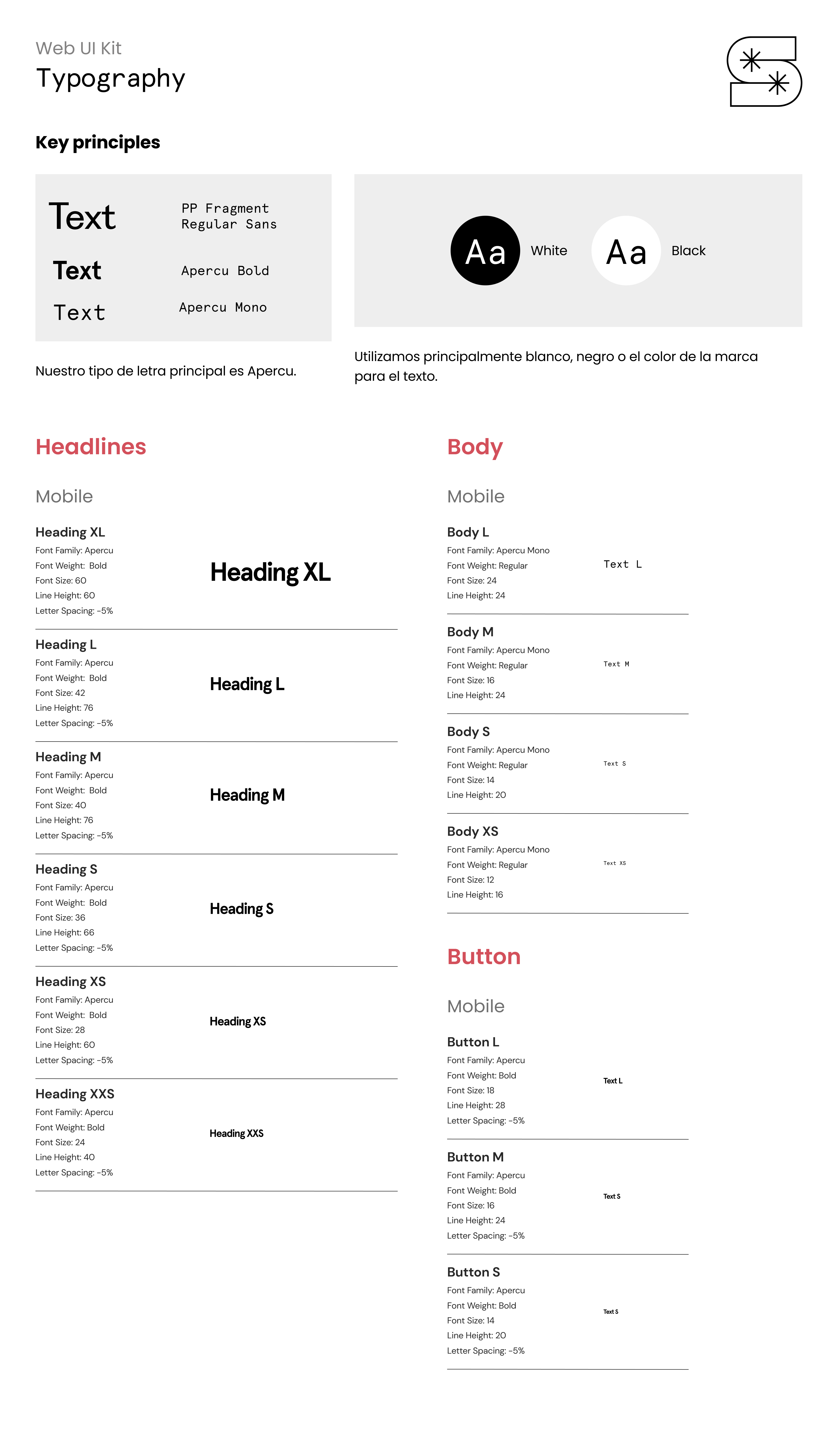Click the black circle Aa swatch
The image size is (840, 1449).
pyautogui.click(x=485, y=251)
